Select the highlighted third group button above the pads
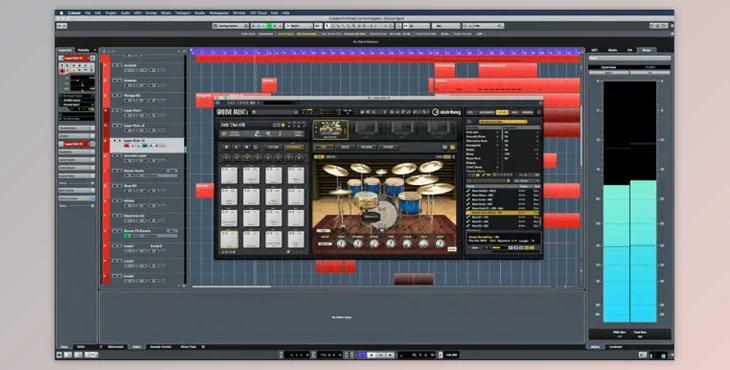This screenshot has height=370, width=730. [x=247, y=158]
